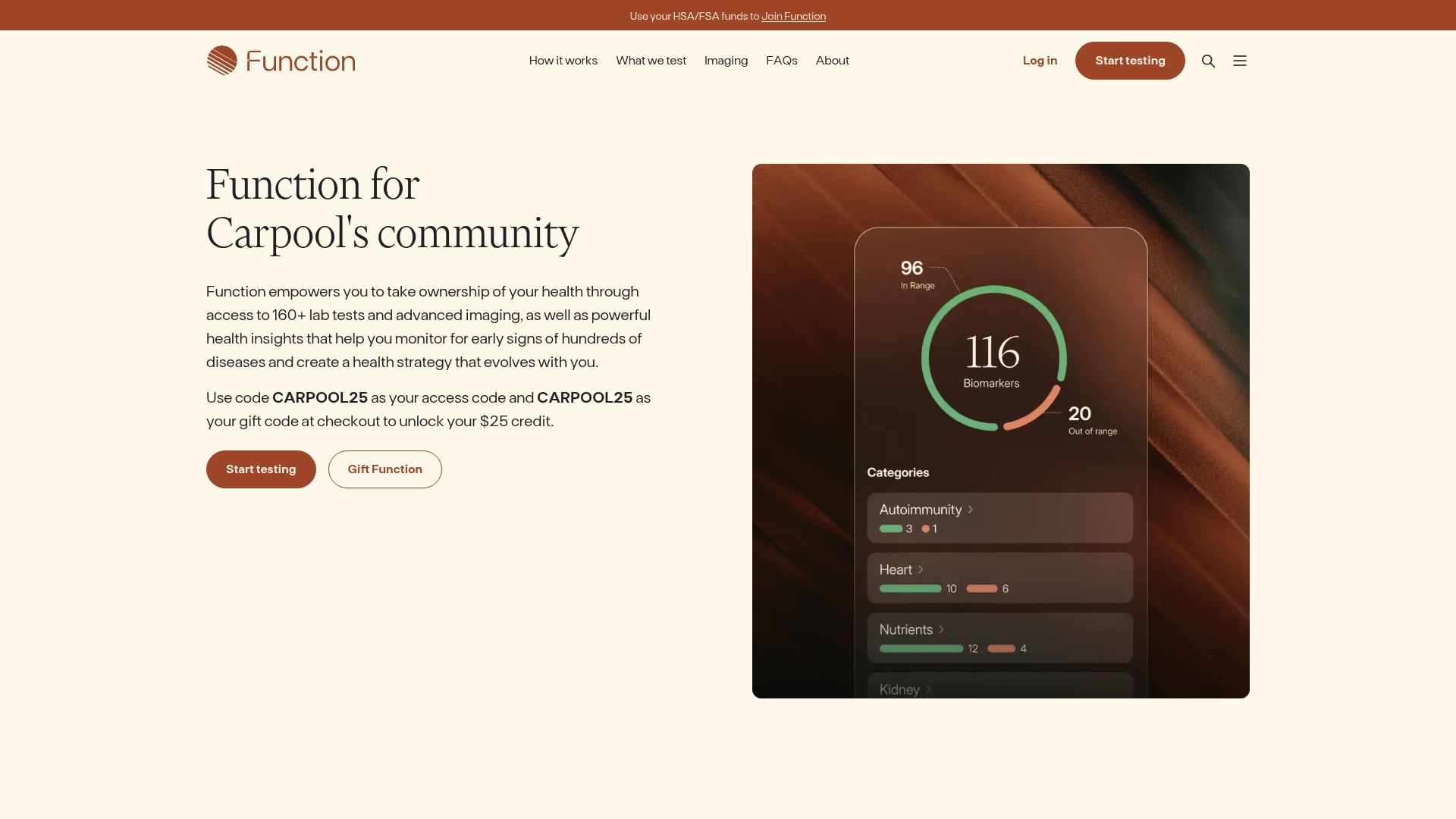Click the '96 In Range' label

[917, 275]
